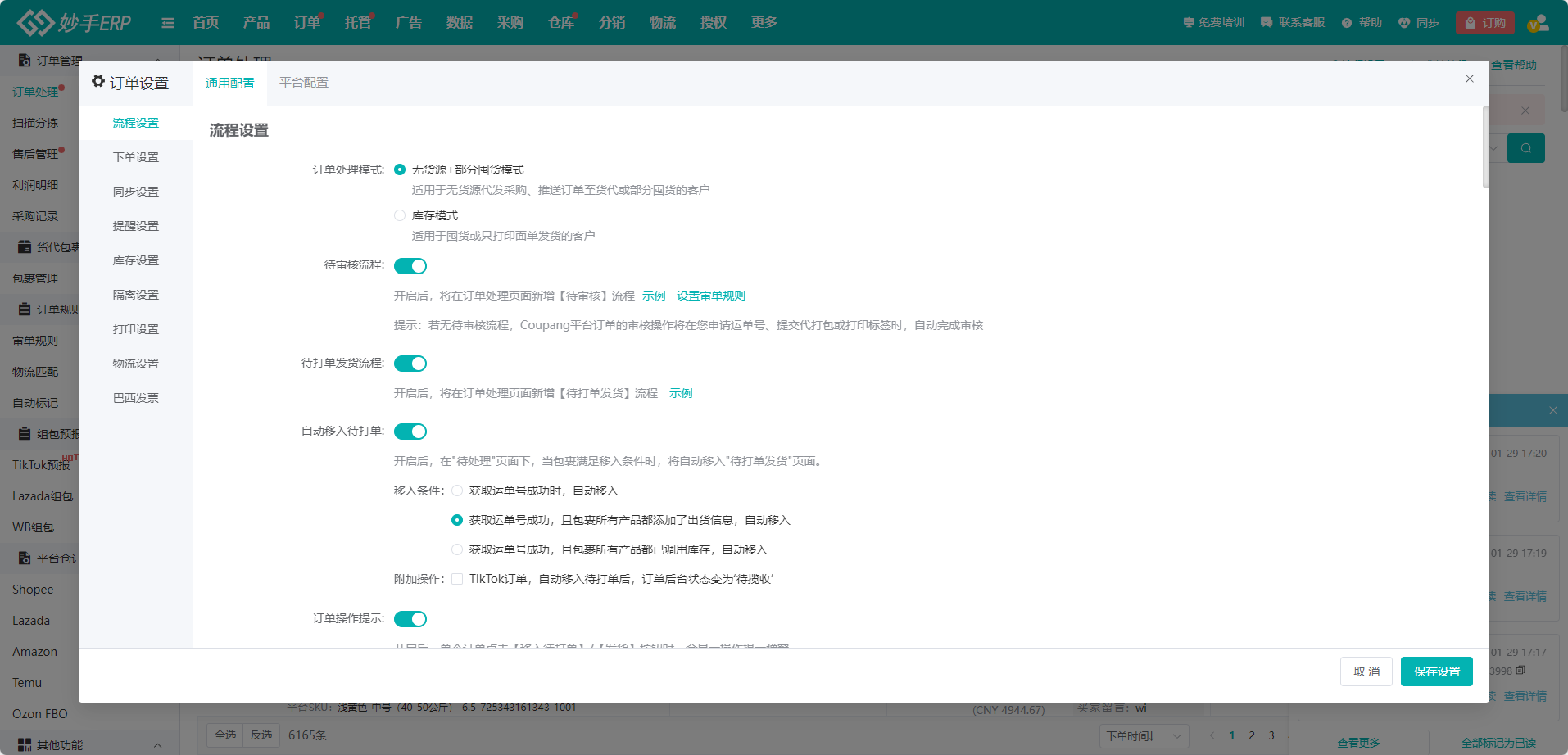The image size is (1568, 755).
Task: Click the 同步 sync icon
Action: [1404, 23]
